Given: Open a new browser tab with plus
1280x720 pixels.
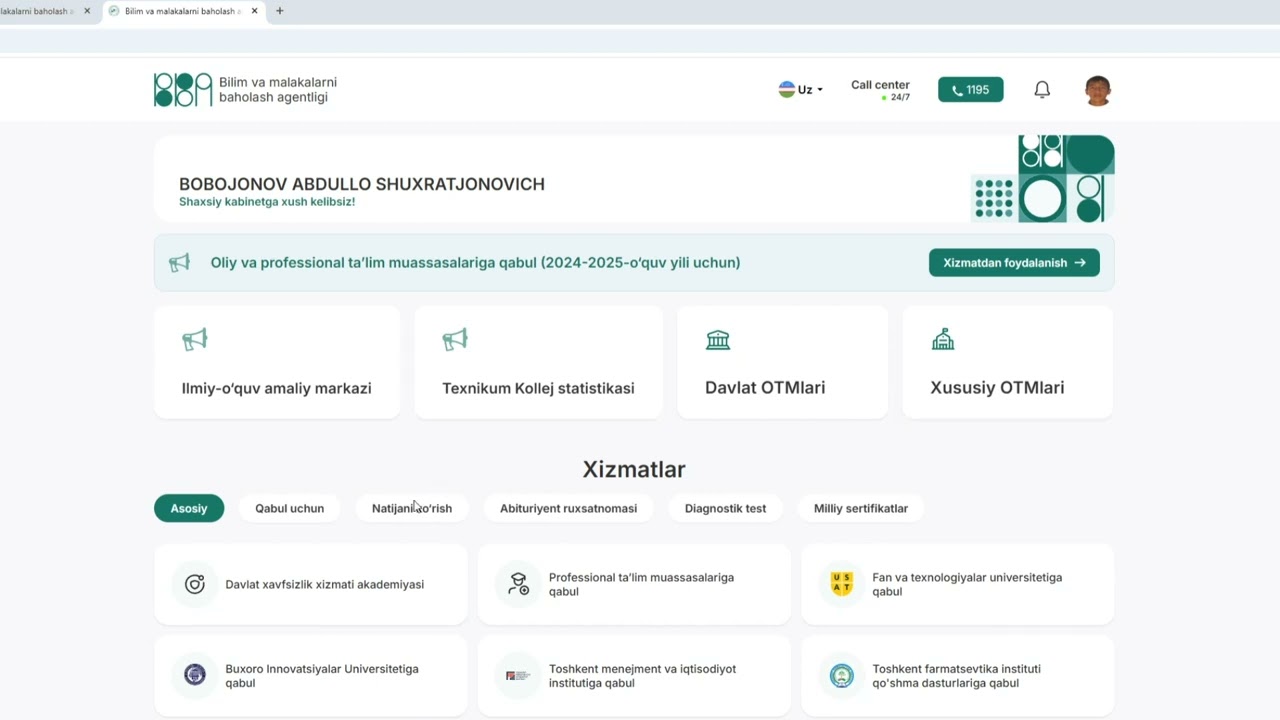Looking at the screenshot, I should 279,11.
